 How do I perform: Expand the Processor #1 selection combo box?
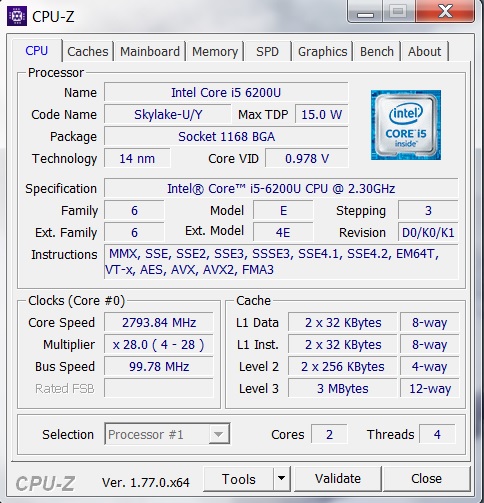pos(167,434)
